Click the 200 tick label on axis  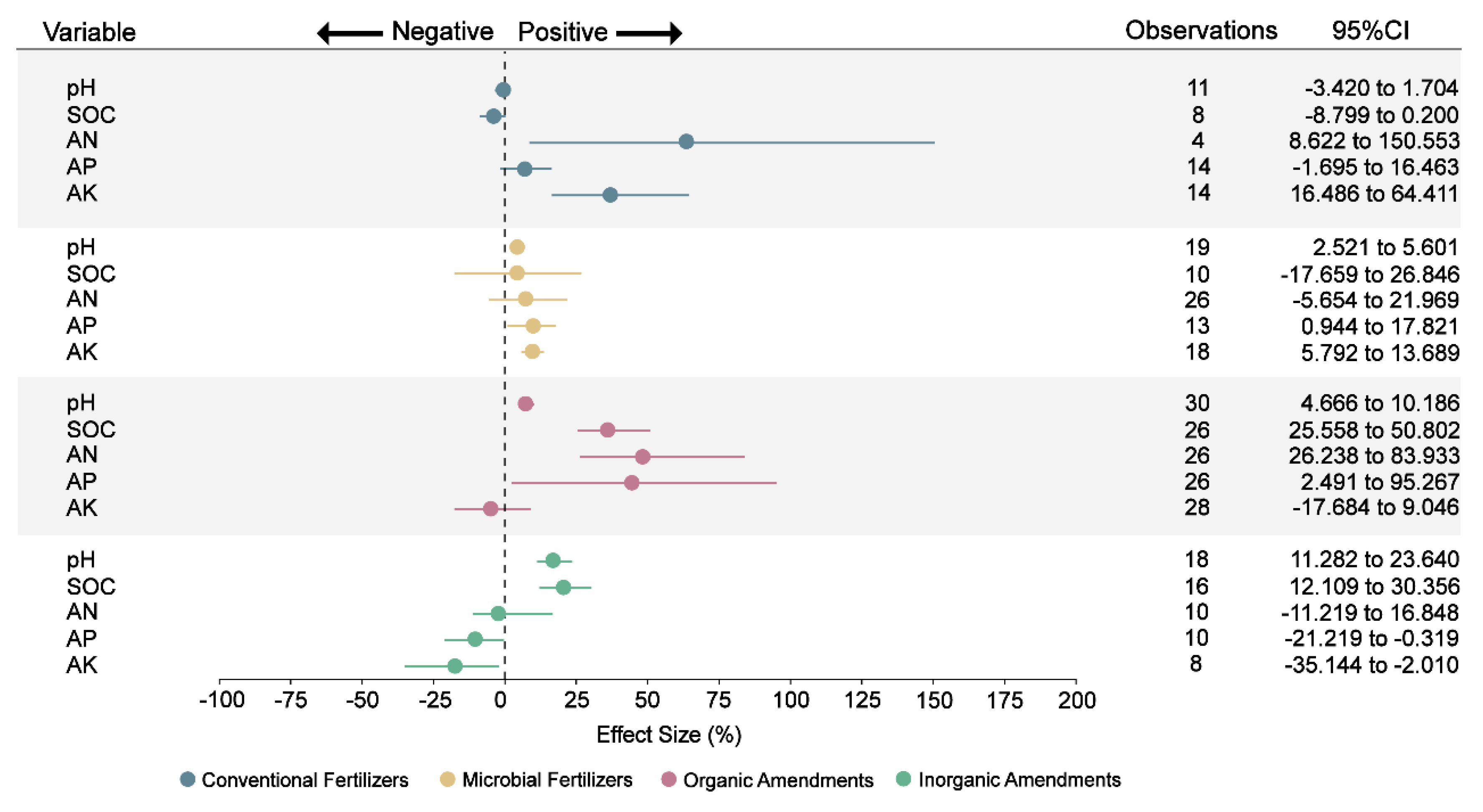1077,700
